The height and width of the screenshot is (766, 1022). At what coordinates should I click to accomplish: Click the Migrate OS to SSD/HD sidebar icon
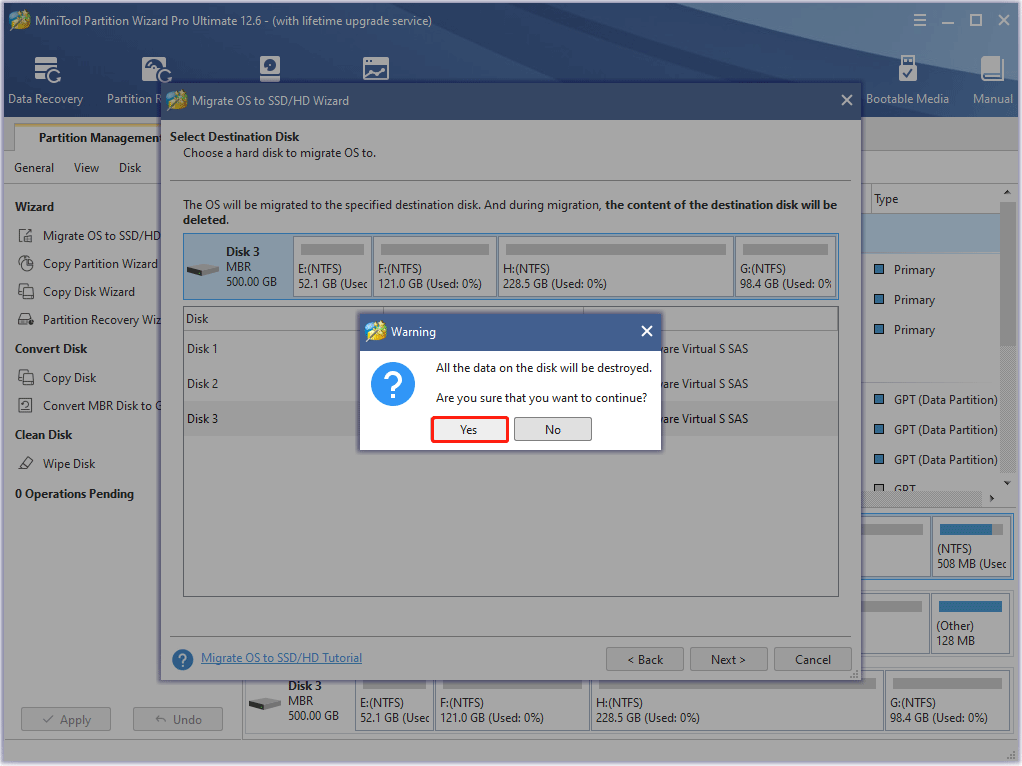pyautogui.click(x=25, y=235)
